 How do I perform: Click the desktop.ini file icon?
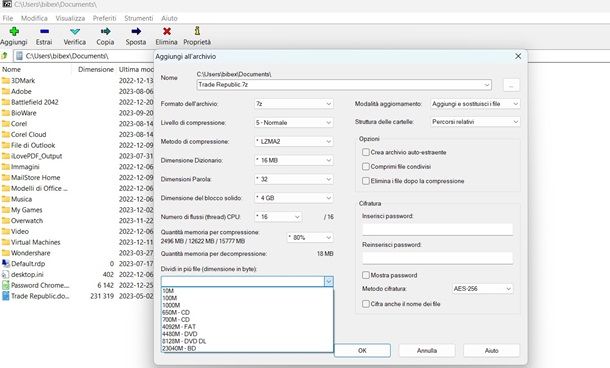pyautogui.click(x=5, y=275)
